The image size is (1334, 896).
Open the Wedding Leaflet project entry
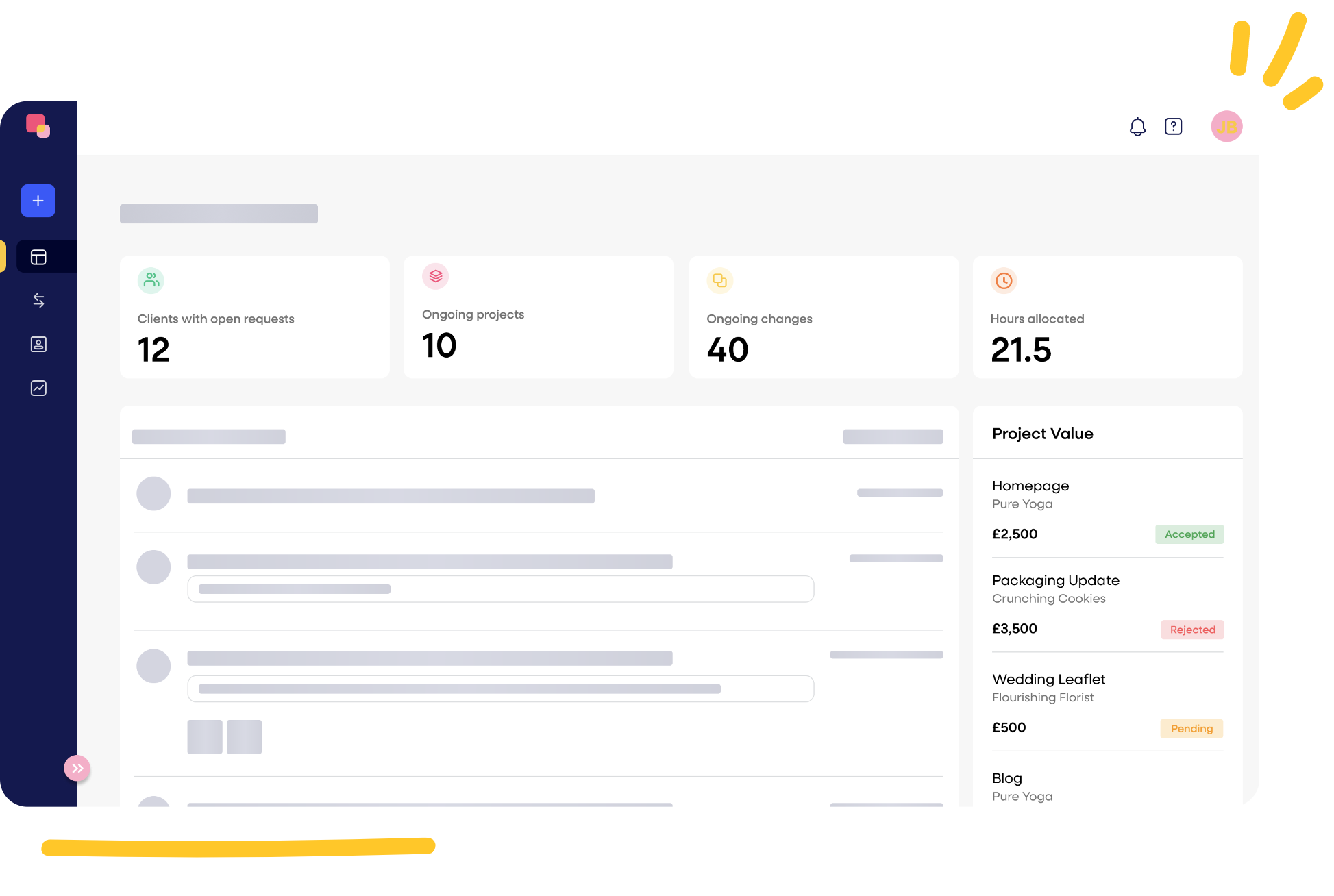(1048, 680)
